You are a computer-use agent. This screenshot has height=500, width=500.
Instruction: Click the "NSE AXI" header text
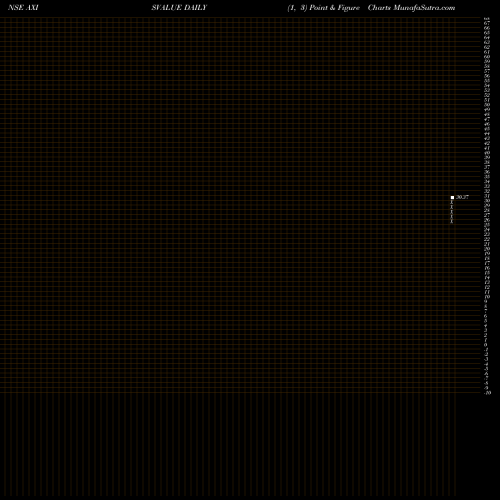pos(23,8)
